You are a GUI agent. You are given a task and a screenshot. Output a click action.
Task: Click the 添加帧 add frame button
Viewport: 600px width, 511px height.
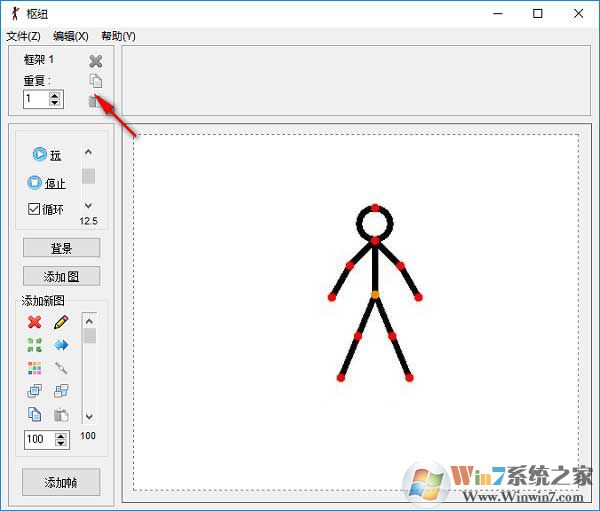[x=61, y=482]
